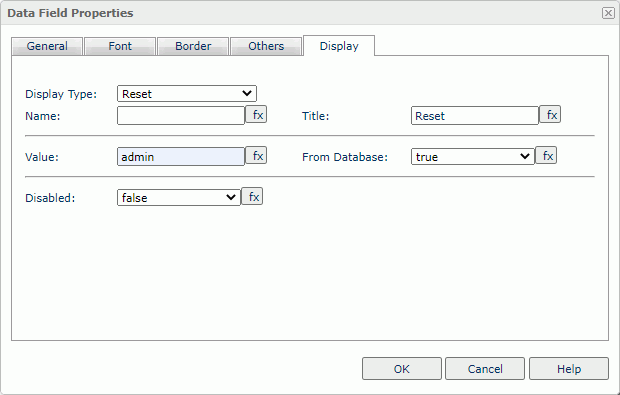
Task: Select the Display tab
Action: (339, 46)
